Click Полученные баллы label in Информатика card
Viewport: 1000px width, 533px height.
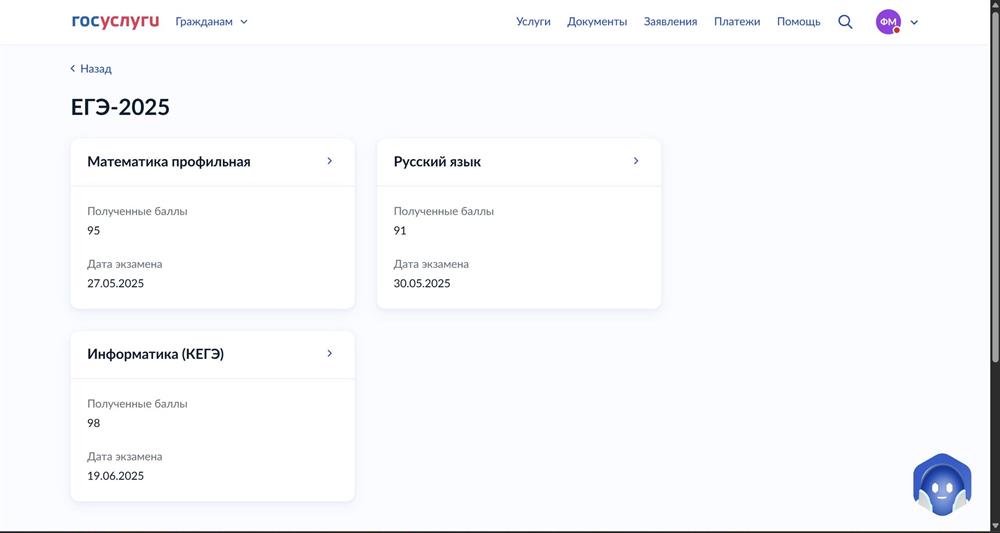tap(137, 404)
